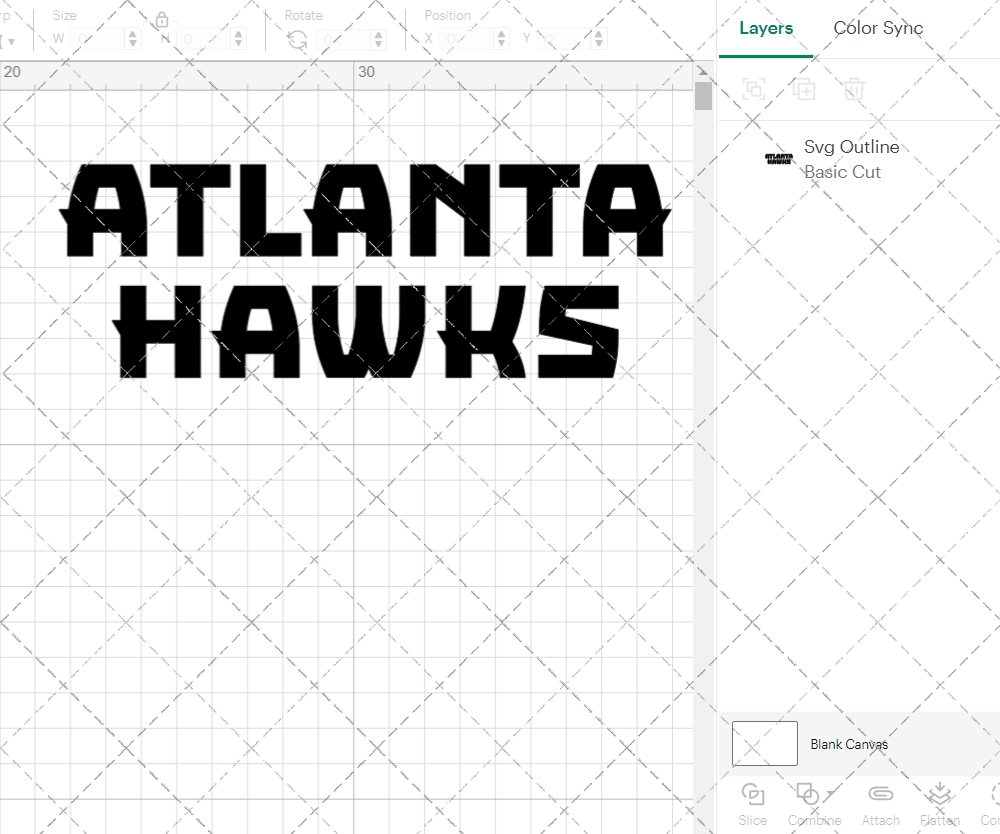The height and width of the screenshot is (834, 1000).
Task: Click the Width stepper arrows
Action: coord(133,39)
